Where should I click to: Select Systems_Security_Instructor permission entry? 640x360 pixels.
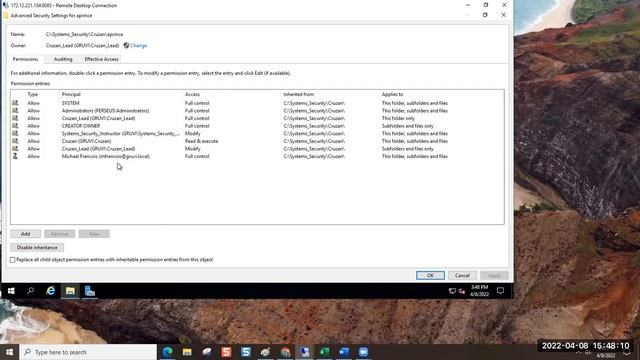coord(257,133)
